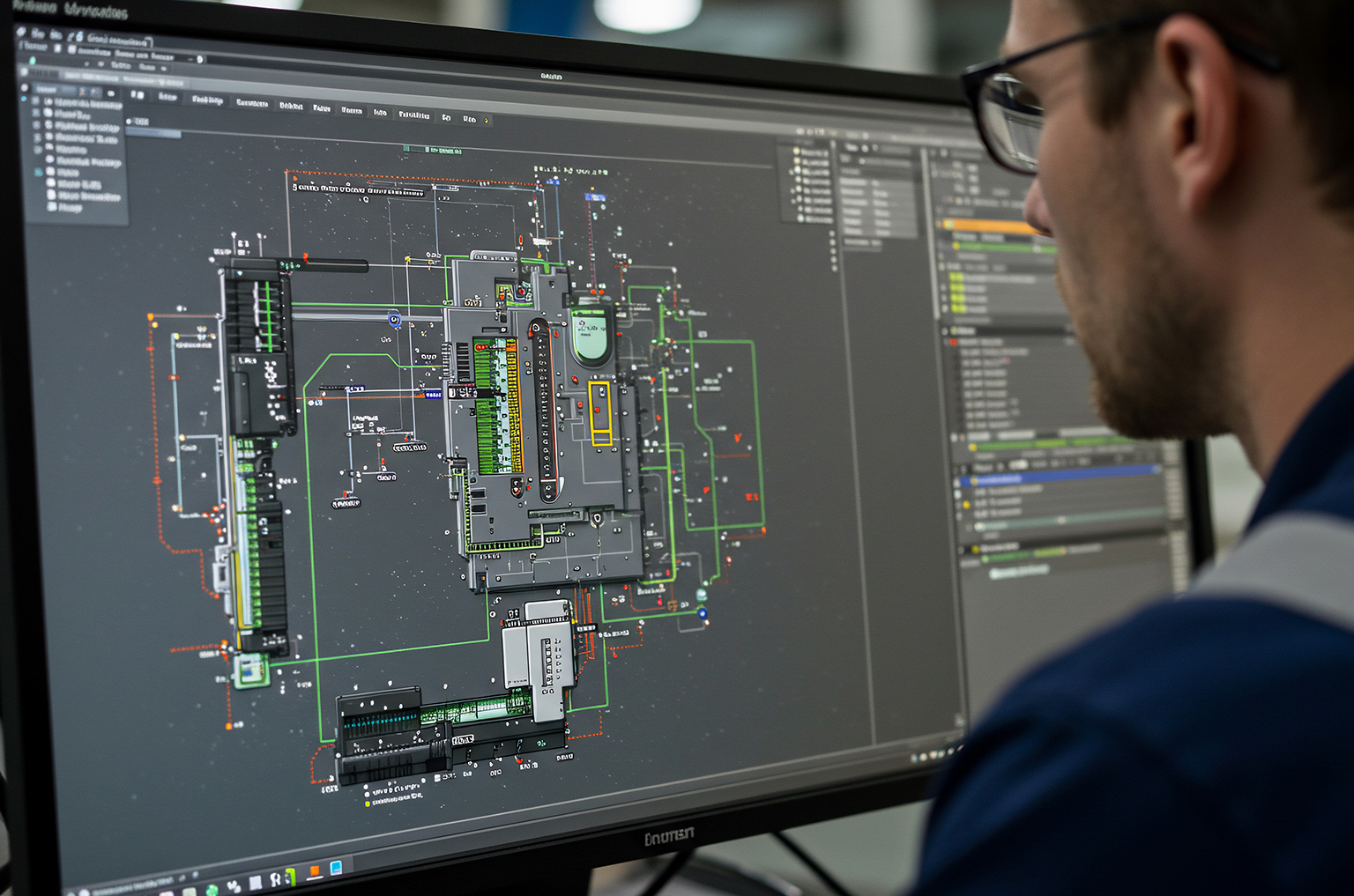Click the first icon in the canvas tab strip

tap(137, 94)
